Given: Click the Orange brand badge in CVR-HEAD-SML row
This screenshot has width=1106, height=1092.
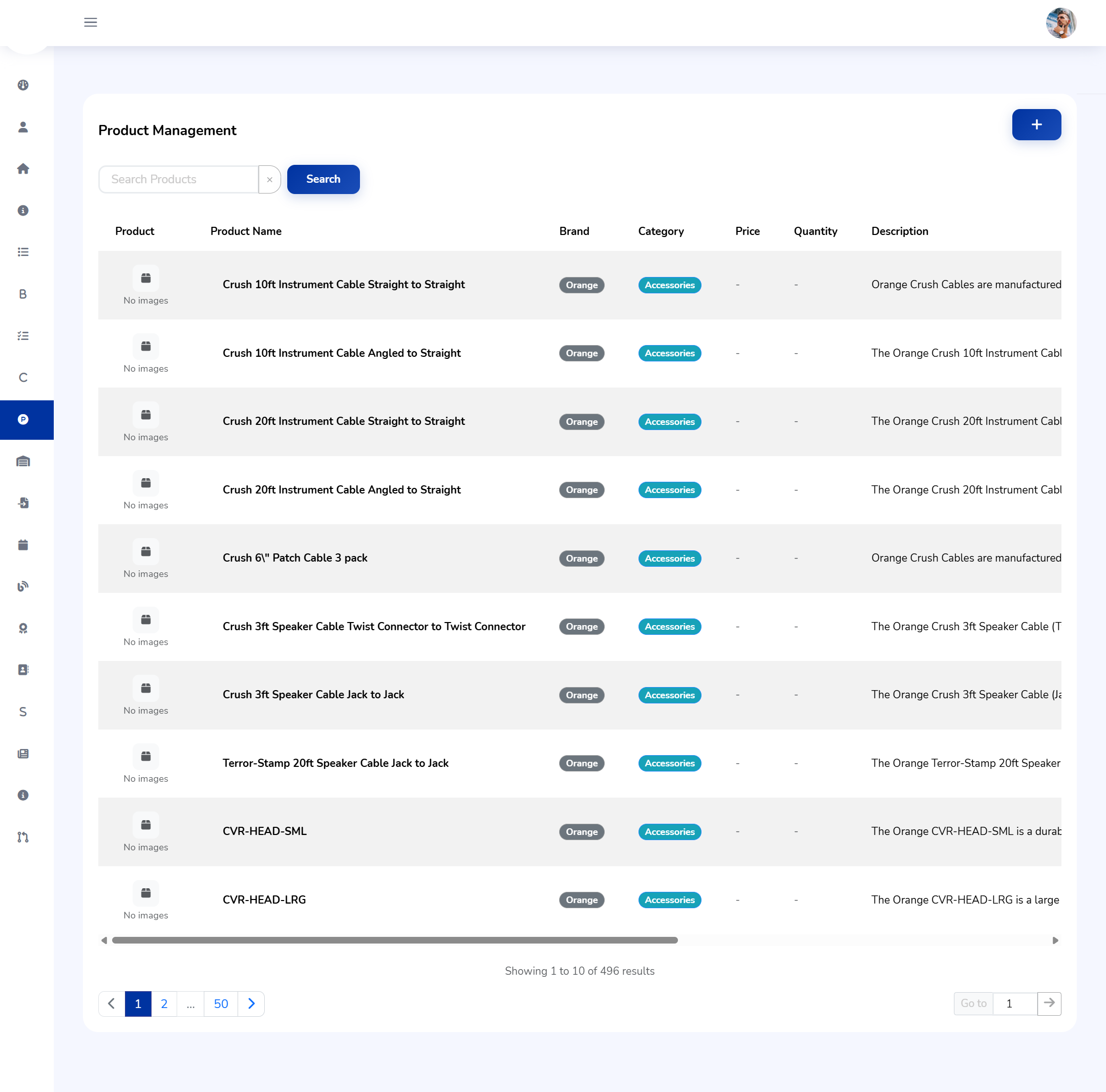Looking at the screenshot, I should [x=582, y=831].
